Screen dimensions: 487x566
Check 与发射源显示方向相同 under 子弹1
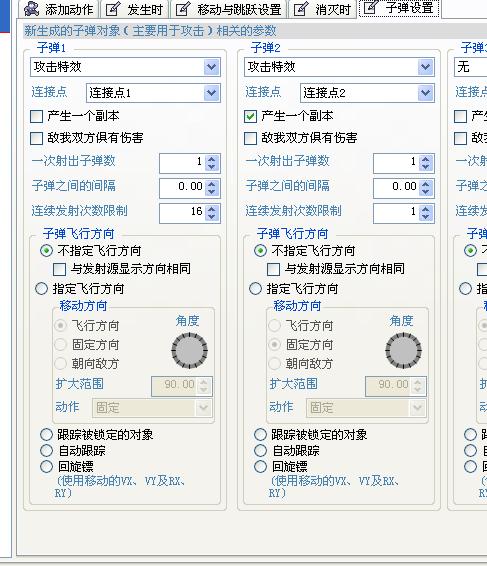point(60,269)
